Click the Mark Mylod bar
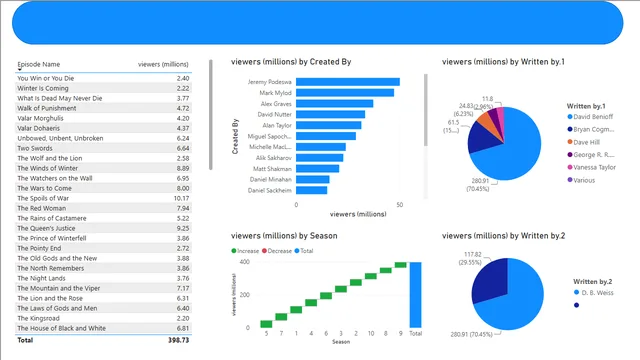640x360 pixels. tap(345, 93)
